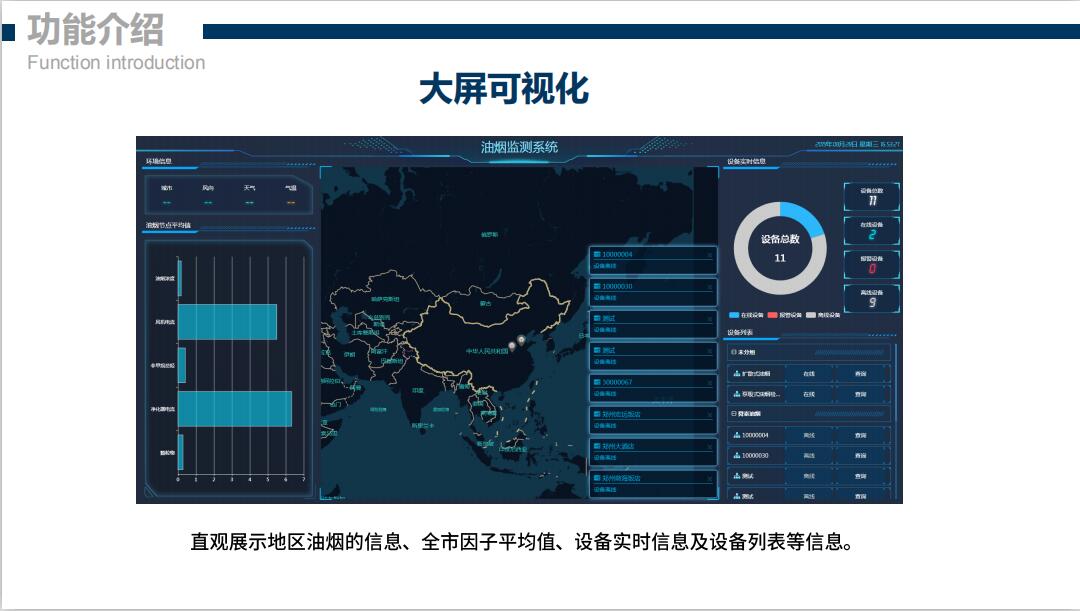
Task: Click the 离线设备 counter card showing 9
Action: pos(871,298)
